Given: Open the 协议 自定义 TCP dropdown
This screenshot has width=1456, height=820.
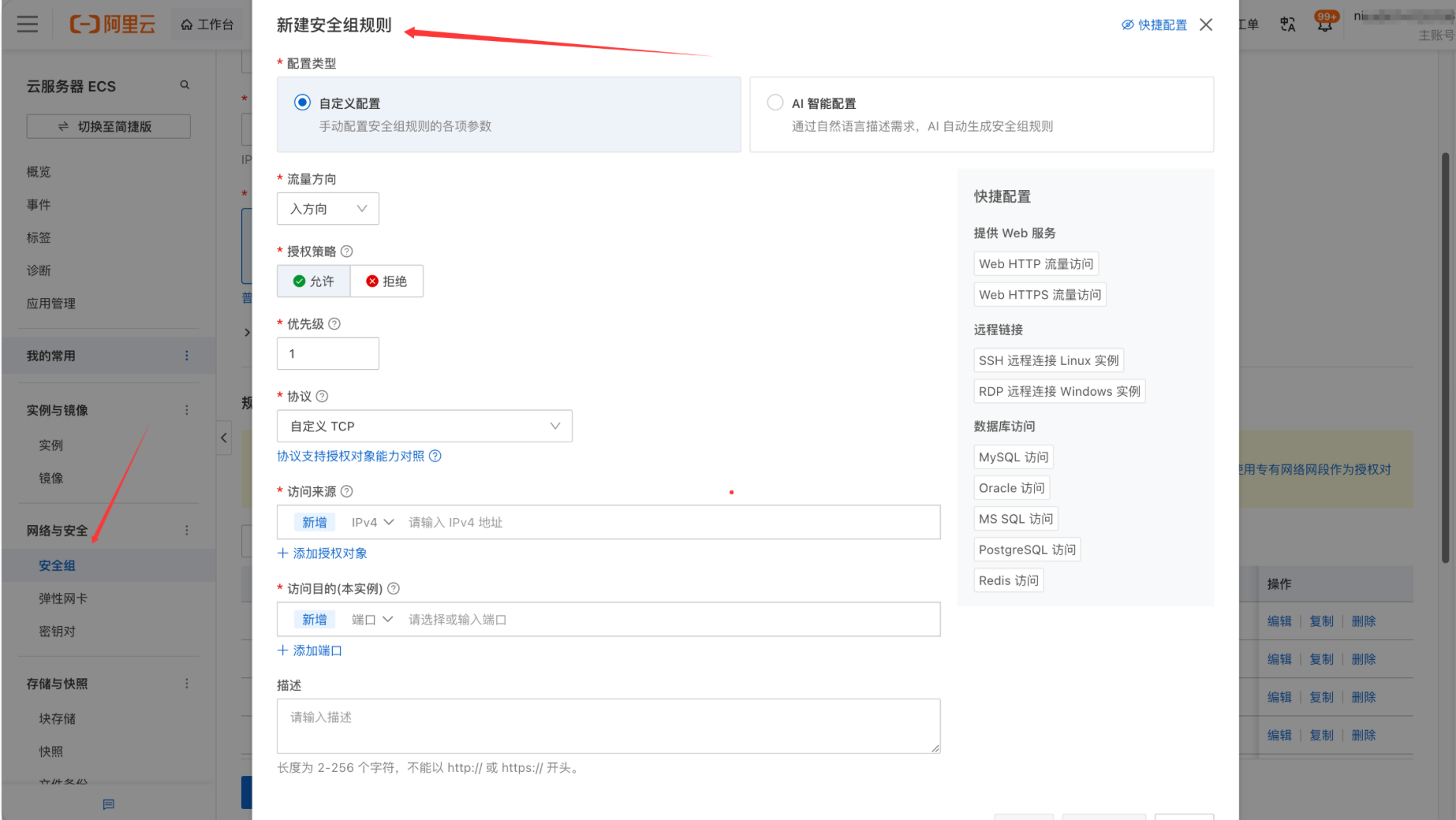Looking at the screenshot, I should click(x=424, y=427).
